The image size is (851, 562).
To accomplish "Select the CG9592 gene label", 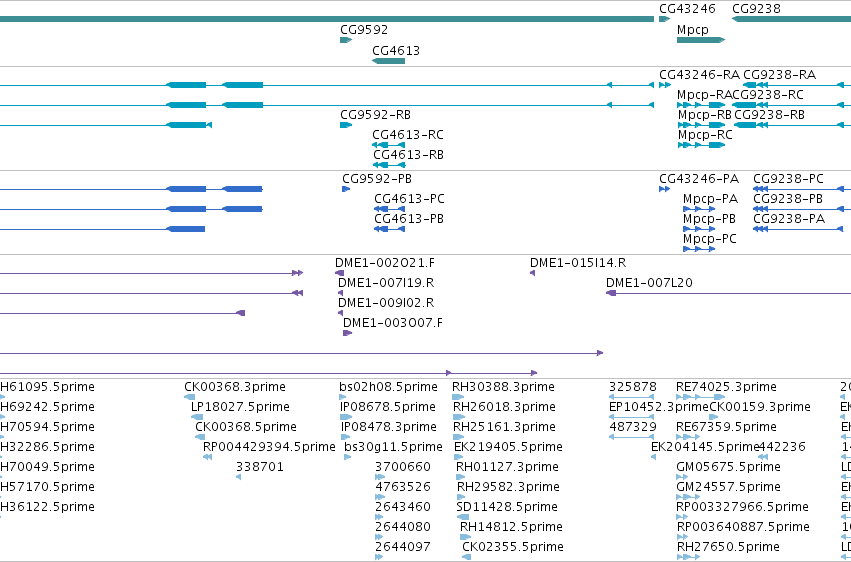I will [364, 30].
